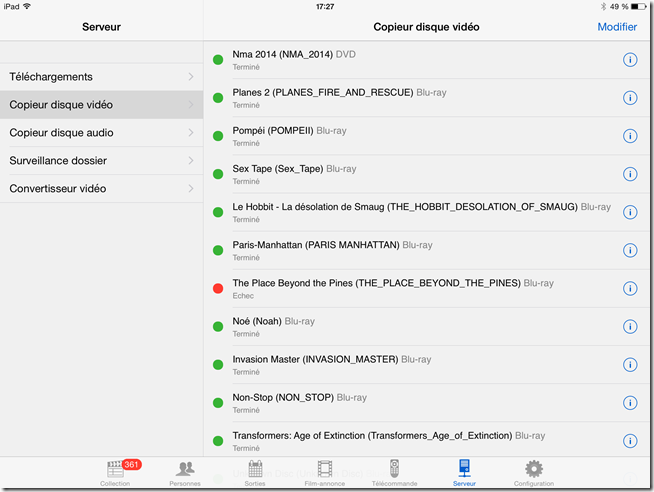Select Copieur disque vidéo in sidebar
654x492 pixels.
(x=101, y=105)
